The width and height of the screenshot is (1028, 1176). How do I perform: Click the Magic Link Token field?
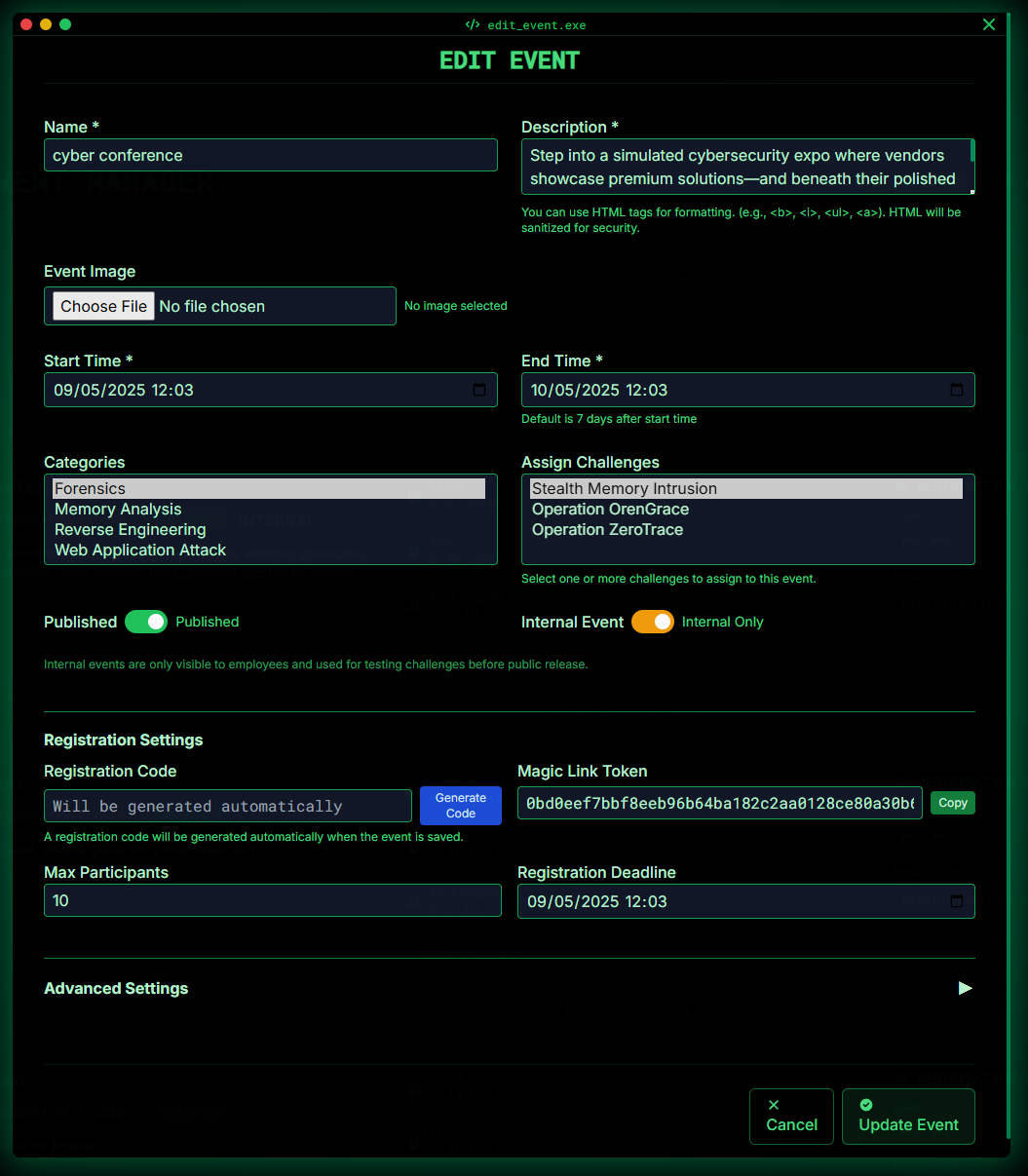(x=720, y=803)
